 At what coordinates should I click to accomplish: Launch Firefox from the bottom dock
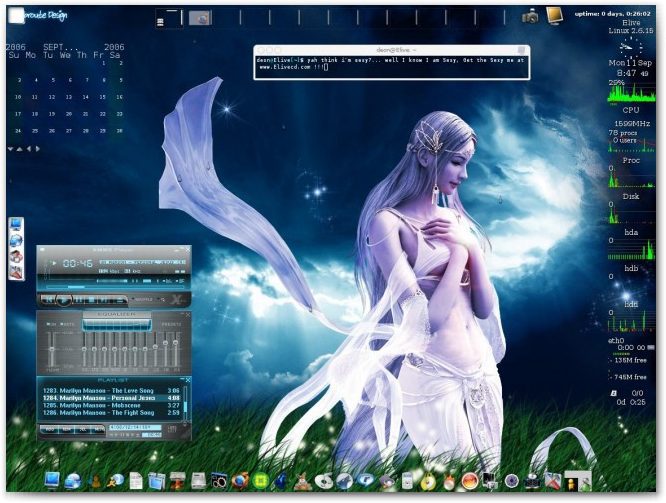coord(240,481)
